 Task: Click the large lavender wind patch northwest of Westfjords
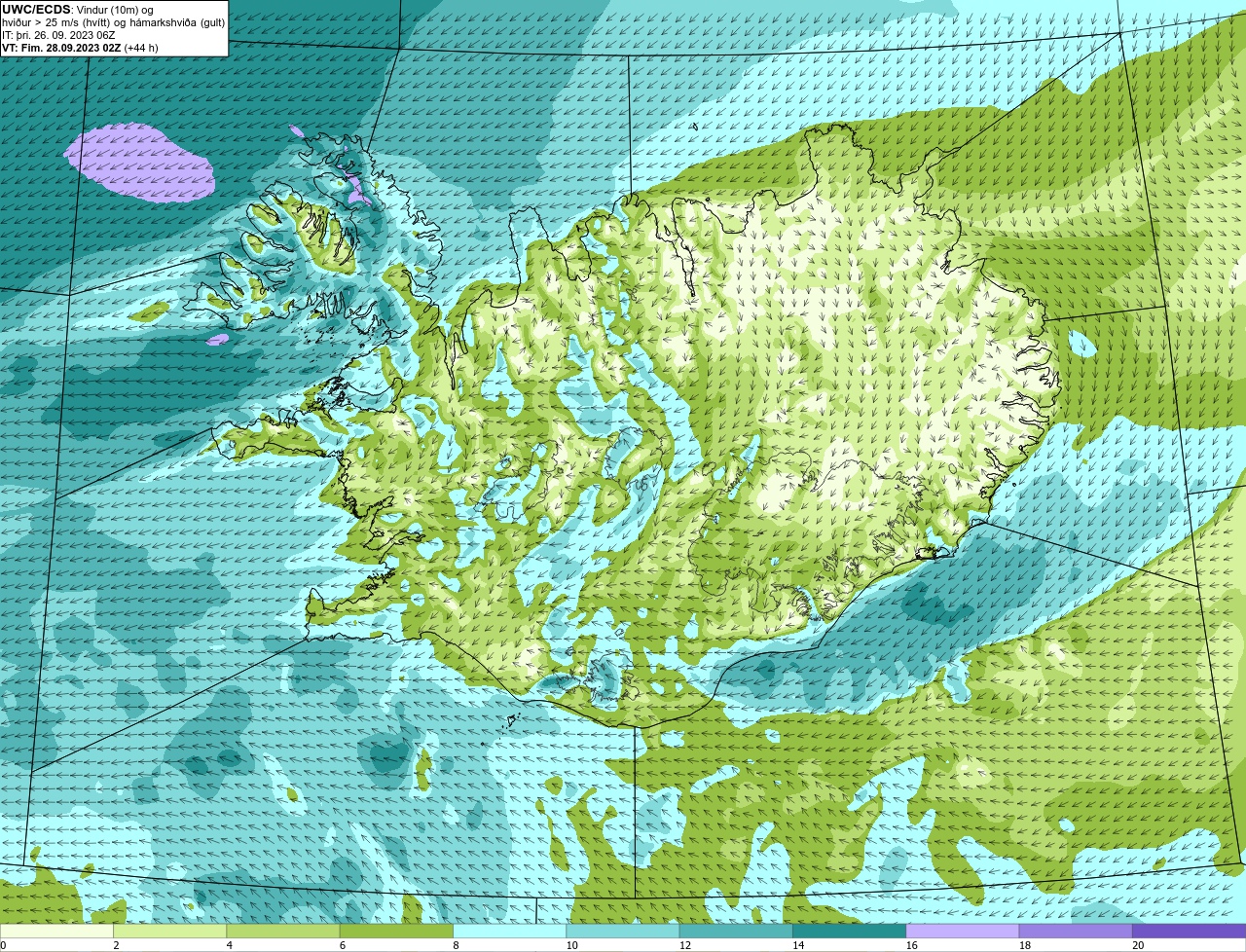click(139, 162)
